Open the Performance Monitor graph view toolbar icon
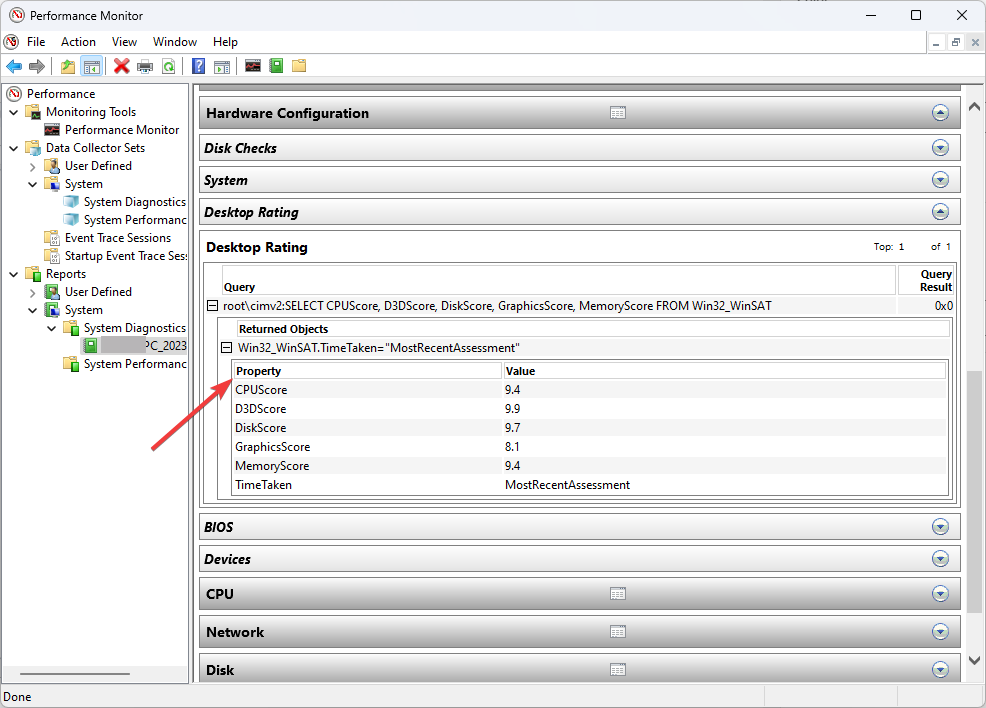Screen dimensions: 986x708 [253, 66]
